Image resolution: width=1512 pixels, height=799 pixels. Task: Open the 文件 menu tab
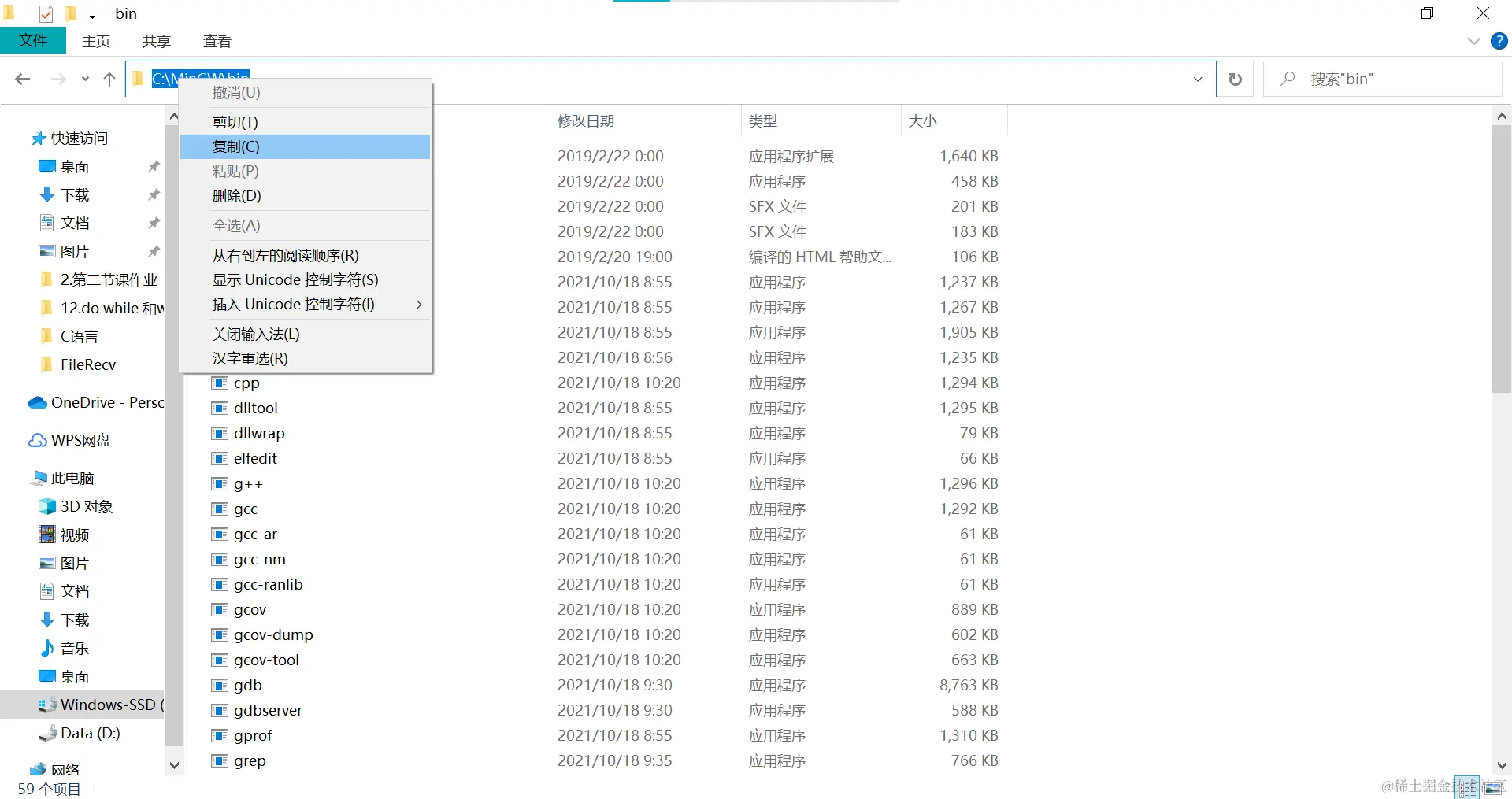(x=33, y=41)
